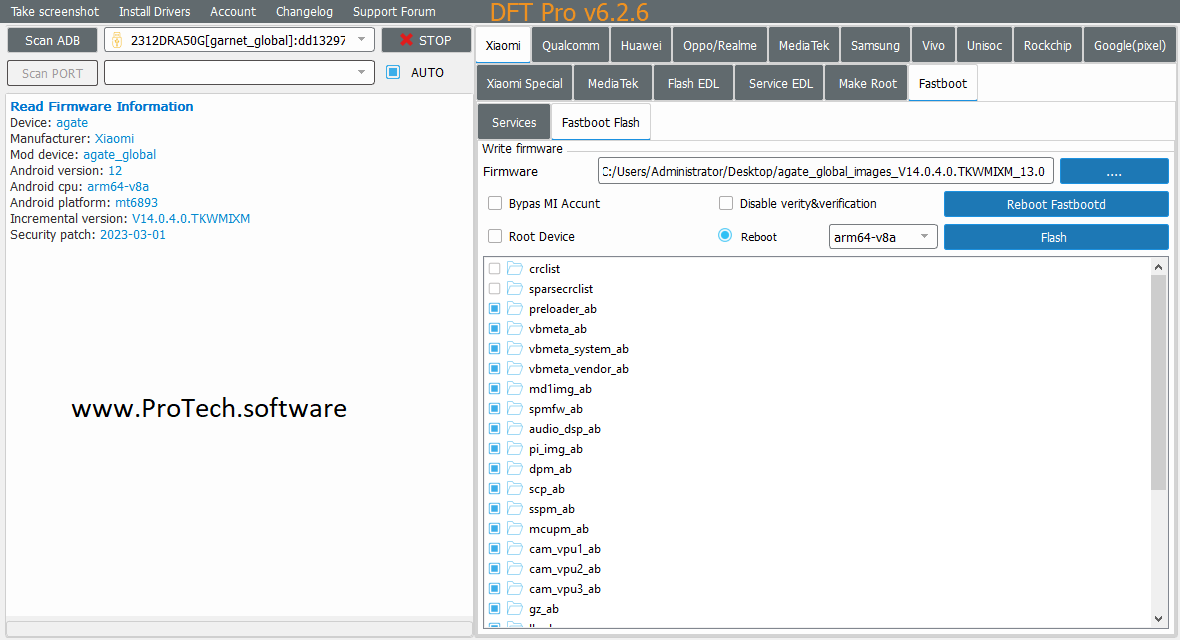This screenshot has height=640, width=1180.
Task: Click the folder icon beside pi_img_ab
Action: pyautogui.click(x=515, y=448)
